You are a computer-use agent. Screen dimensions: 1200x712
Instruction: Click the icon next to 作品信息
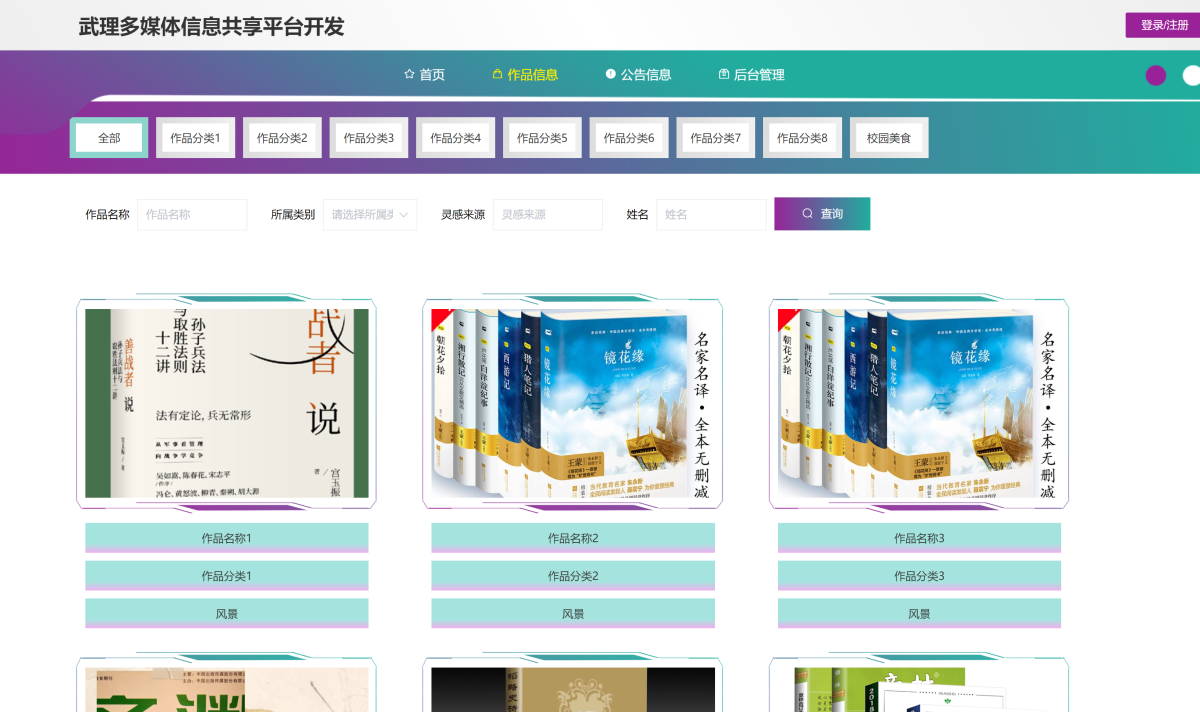[497, 74]
